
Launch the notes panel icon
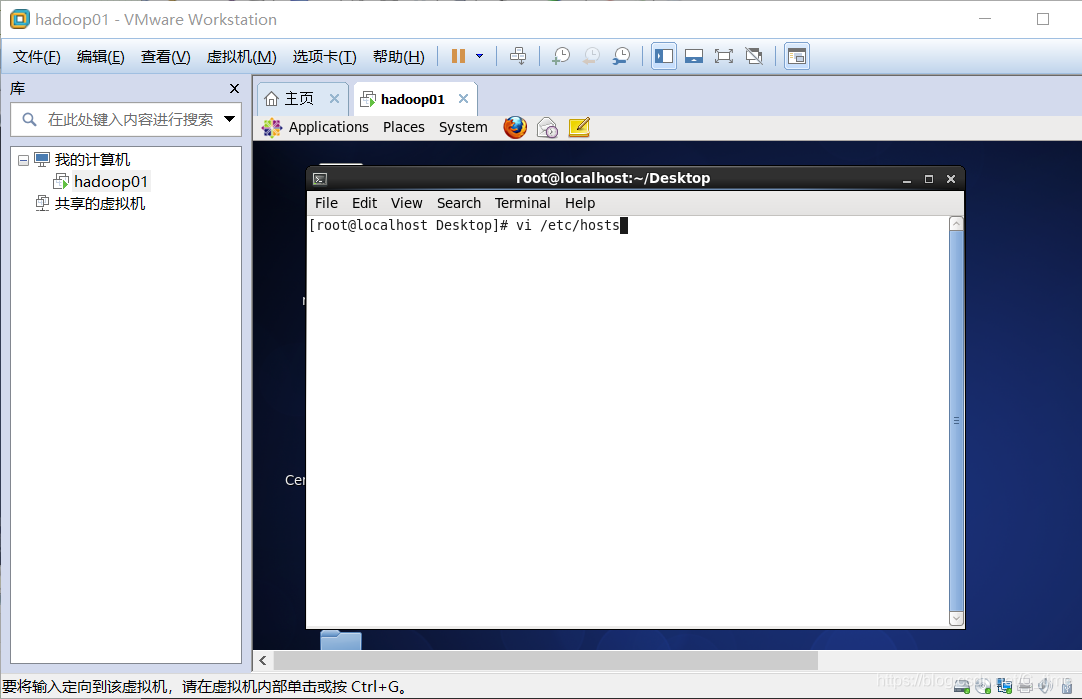(x=579, y=128)
